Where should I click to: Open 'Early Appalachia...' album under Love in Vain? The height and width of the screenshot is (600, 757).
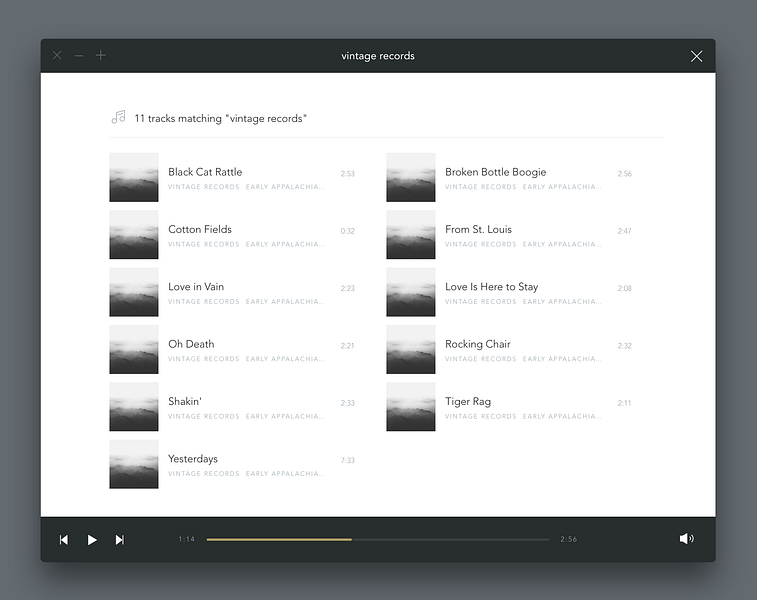coord(285,302)
